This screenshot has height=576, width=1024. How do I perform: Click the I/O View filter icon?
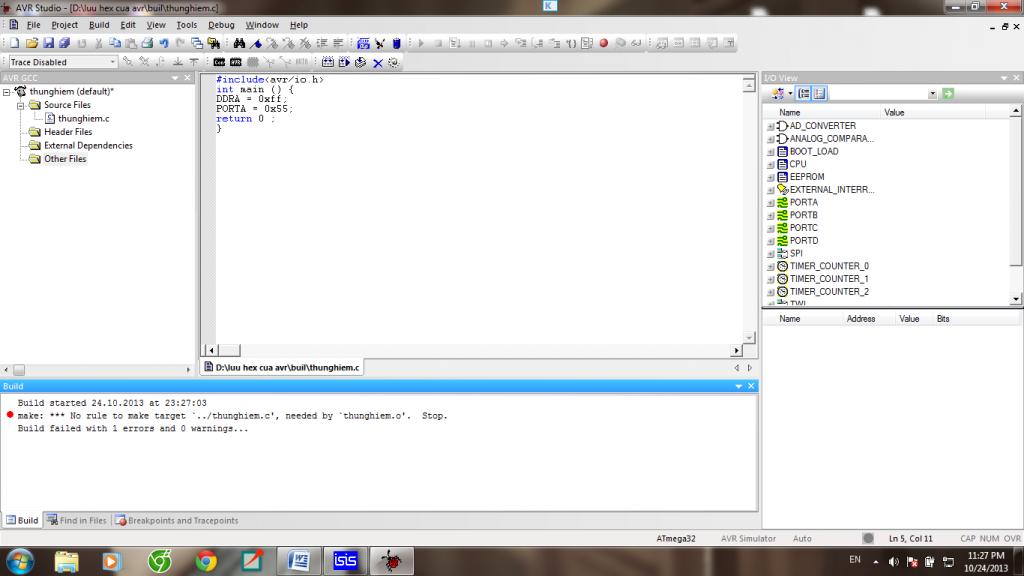778,93
